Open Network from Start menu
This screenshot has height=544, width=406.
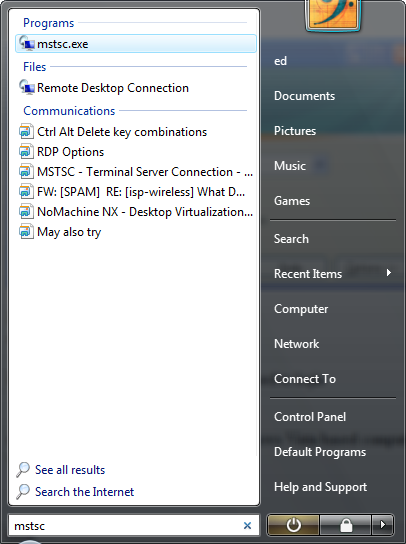tap(296, 344)
